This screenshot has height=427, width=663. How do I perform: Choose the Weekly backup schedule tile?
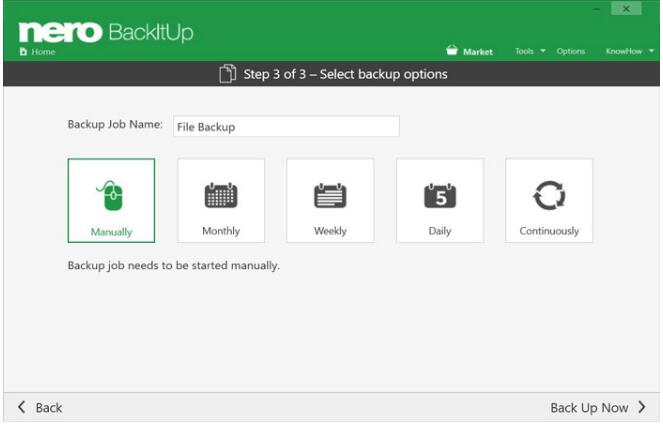330,200
